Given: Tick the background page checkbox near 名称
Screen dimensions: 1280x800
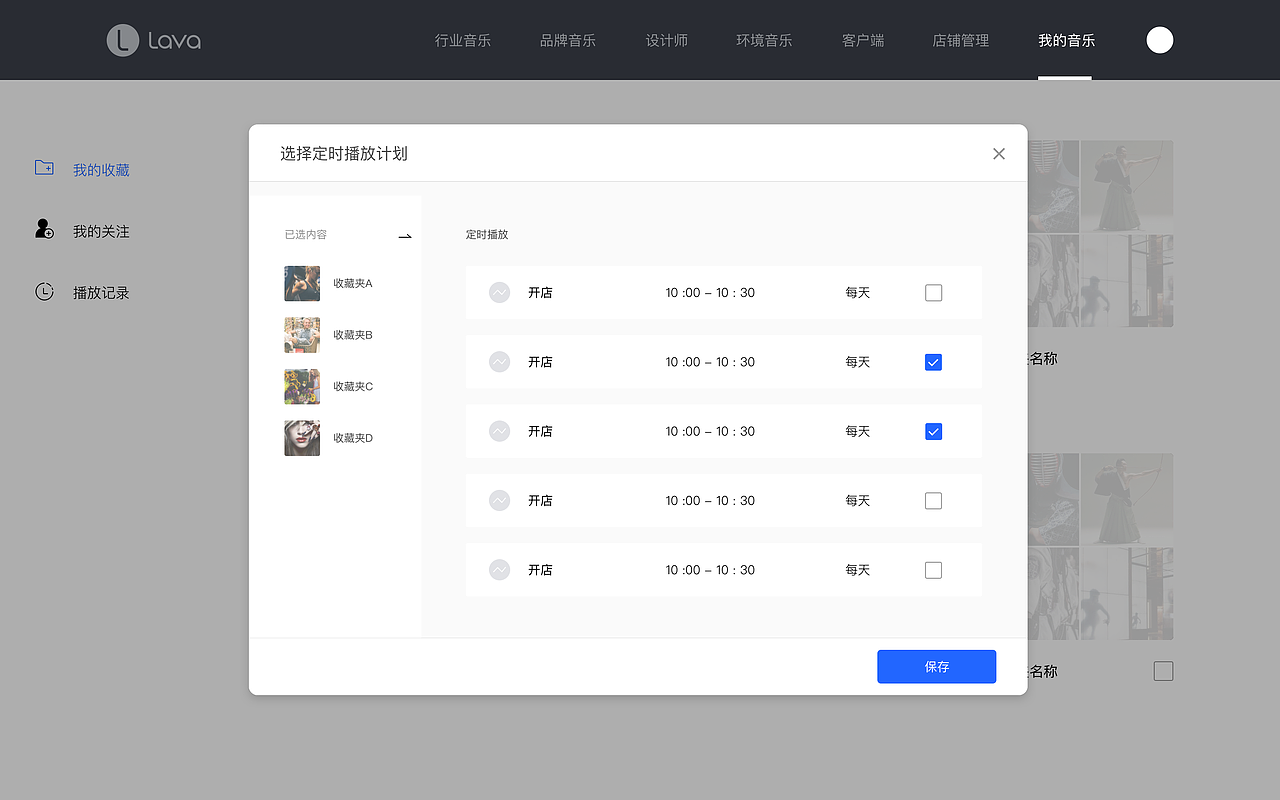Looking at the screenshot, I should (1163, 671).
